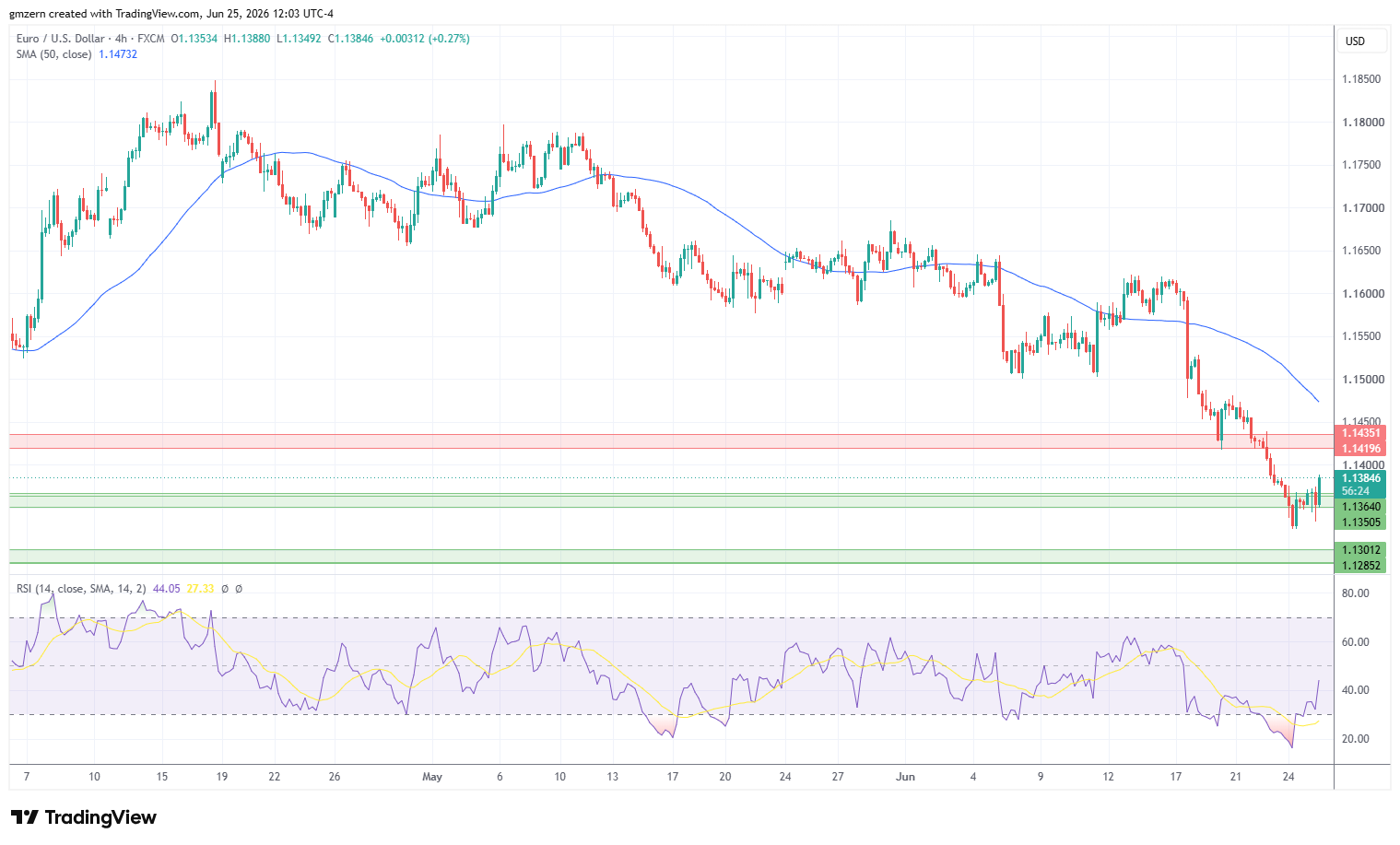Image resolution: width=1400 pixels, height=845 pixels.
Task: Click the Jun label on time axis
Action: click(906, 777)
